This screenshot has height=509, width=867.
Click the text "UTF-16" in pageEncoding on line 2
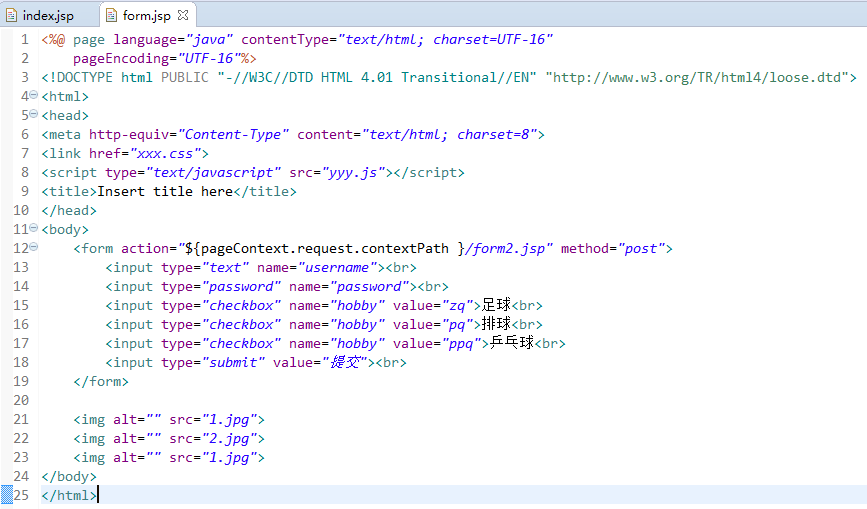210,59
